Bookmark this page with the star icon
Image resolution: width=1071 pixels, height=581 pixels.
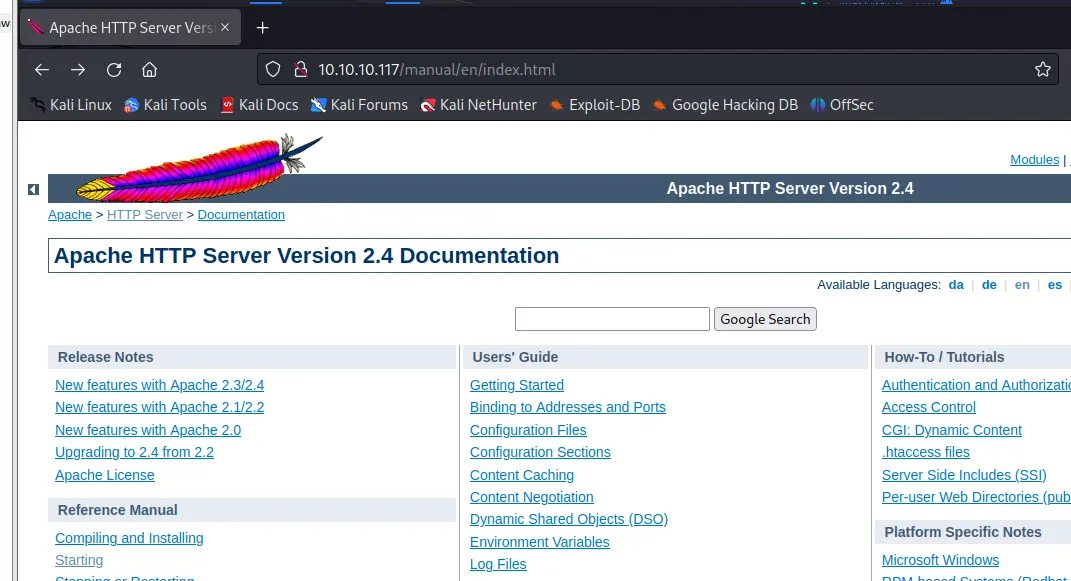(1042, 70)
